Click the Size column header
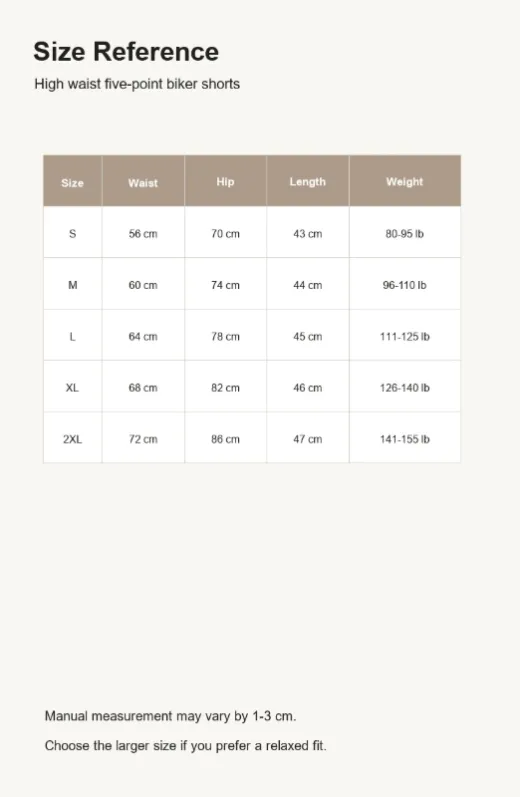The width and height of the screenshot is (520, 797). pyautogui.click(x=72, y=183)
